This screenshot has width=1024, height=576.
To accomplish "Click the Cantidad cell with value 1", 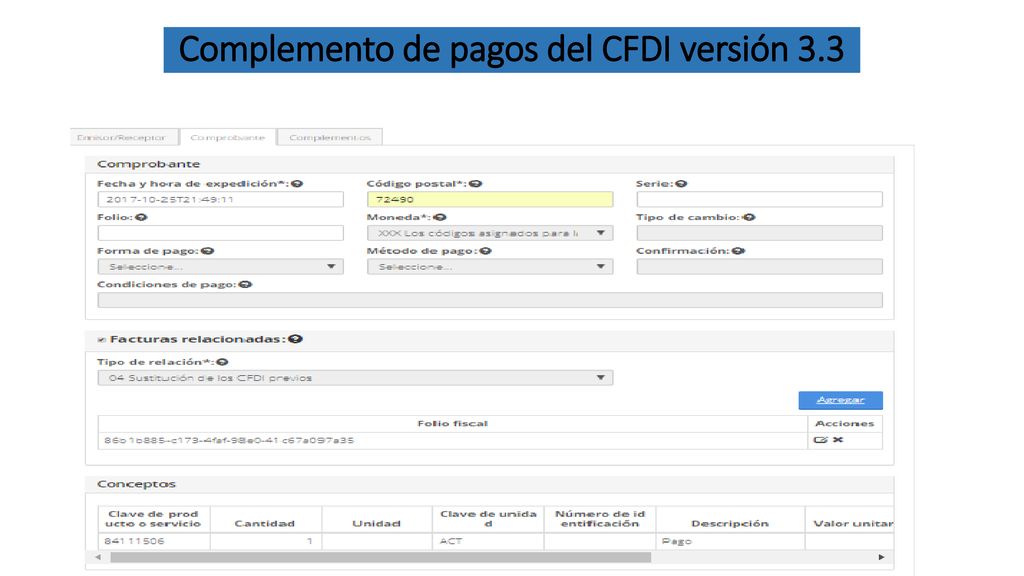I will (x=265, y=541).
